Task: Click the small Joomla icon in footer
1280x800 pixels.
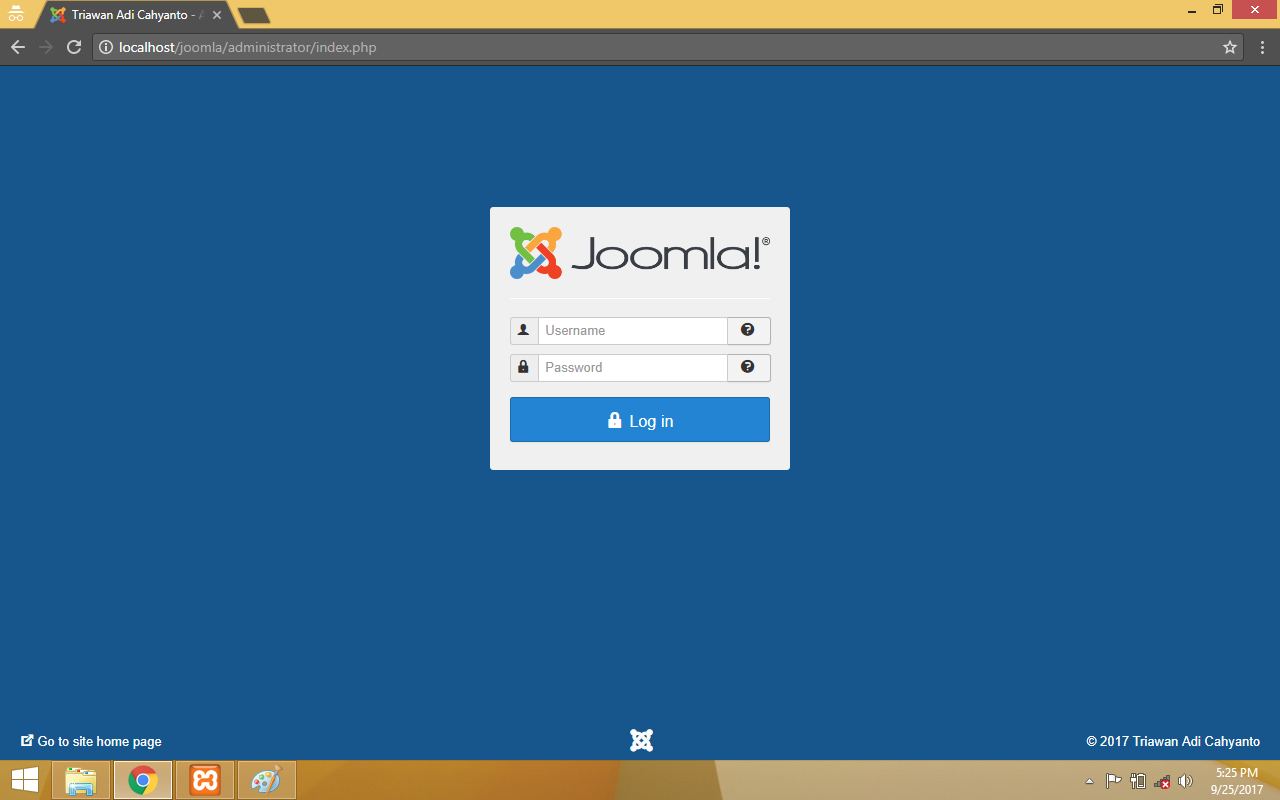Action: tap(641, 740)
